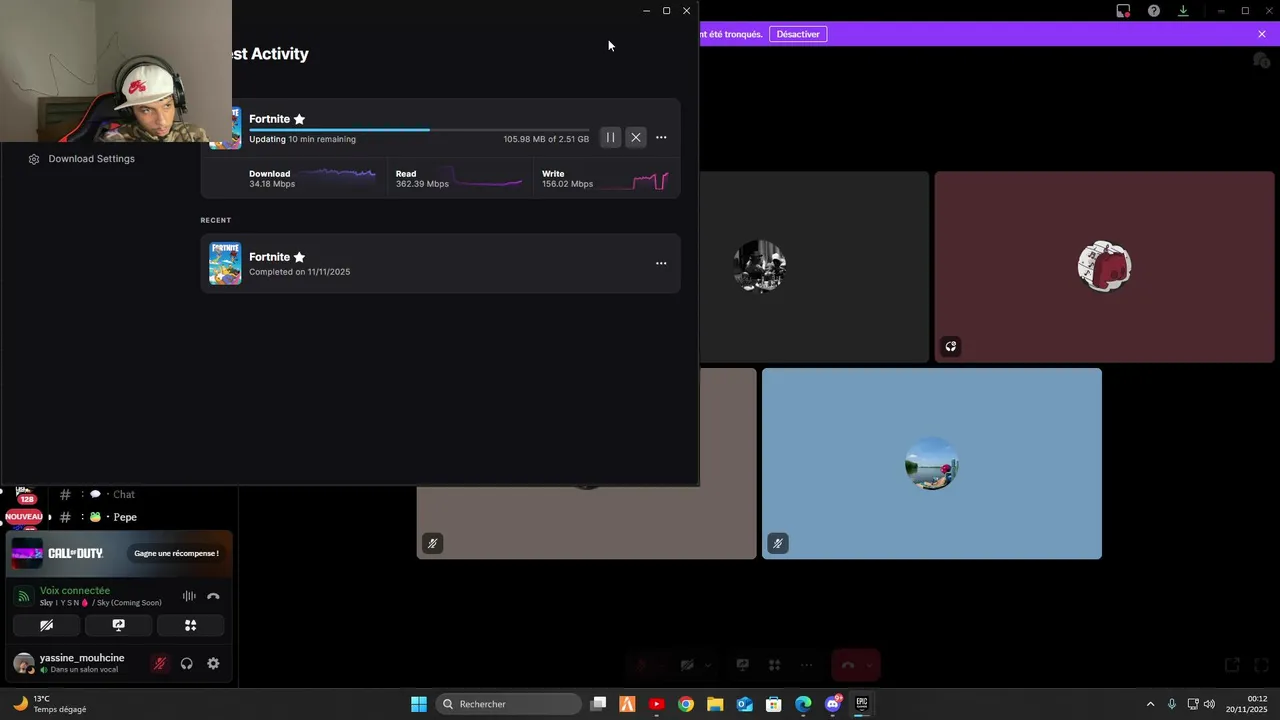Click 'Gagne une récompense !' Call of Duty button
This screenshot has height=720, width=1280.
coord(176,553)
